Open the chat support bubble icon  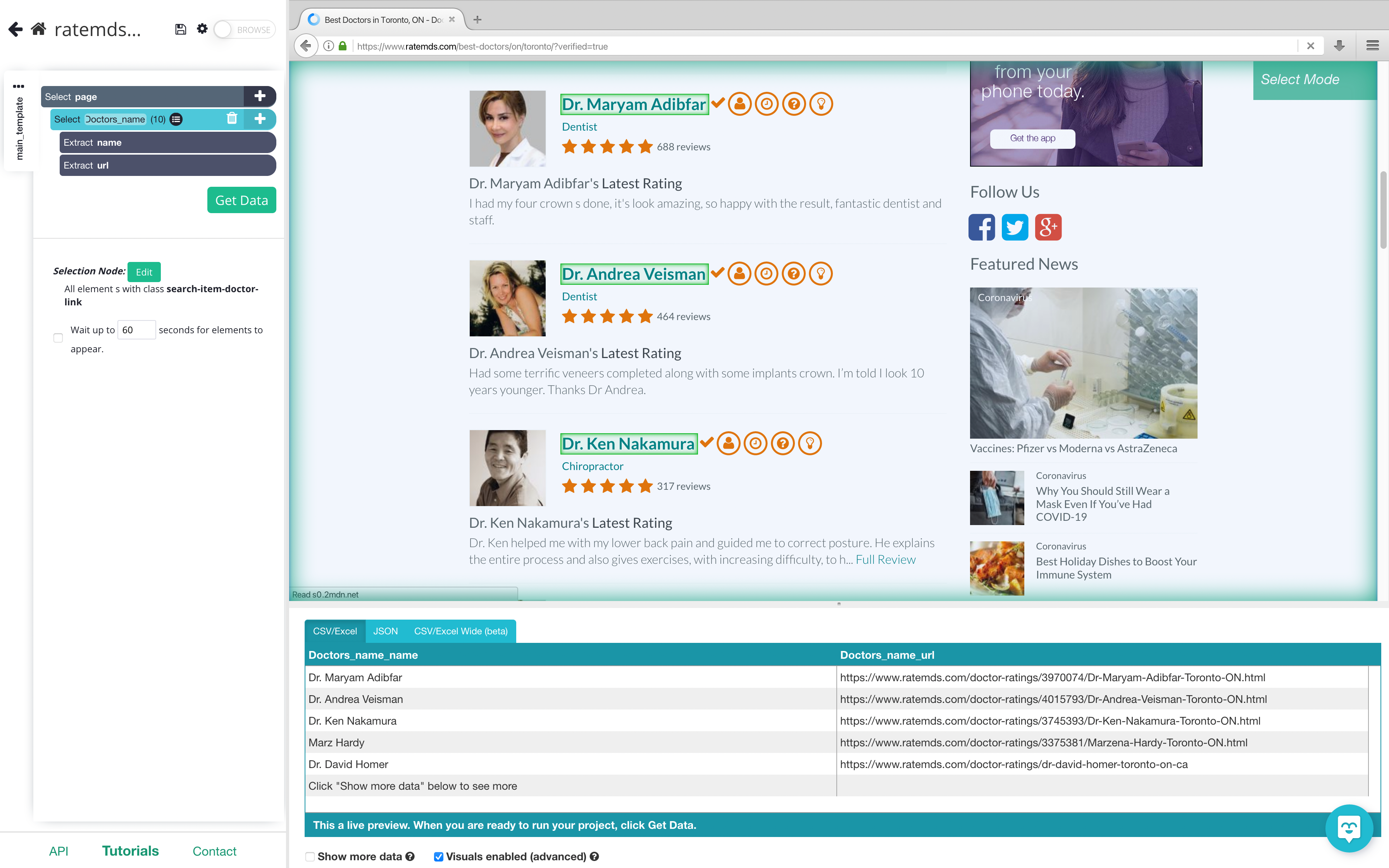coord(1349,828)
